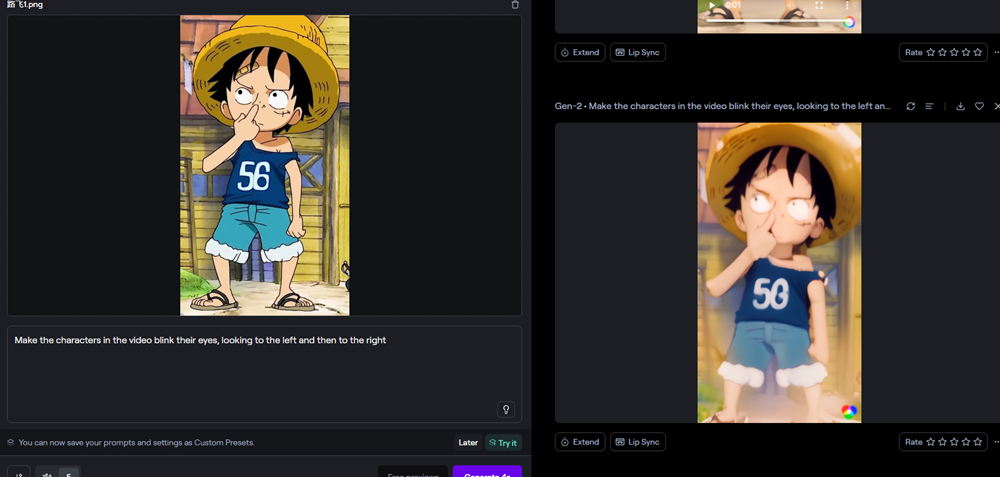Download the Gen-2 generated video
This screenshot has width=1000, height=477.
pyautogui.click(x=960, y=106)
